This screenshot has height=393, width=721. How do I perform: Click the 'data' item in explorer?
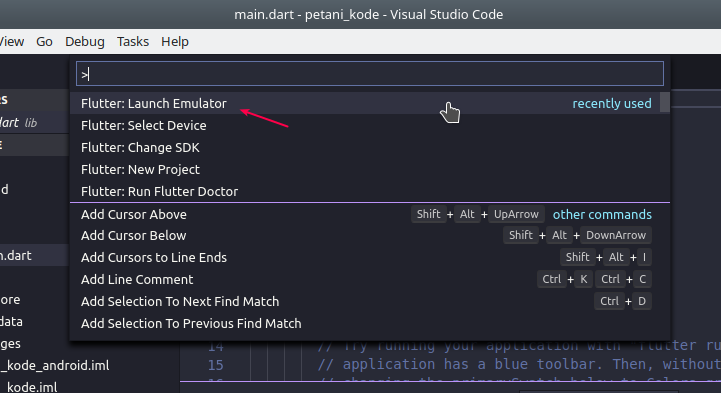pos(11,322)
